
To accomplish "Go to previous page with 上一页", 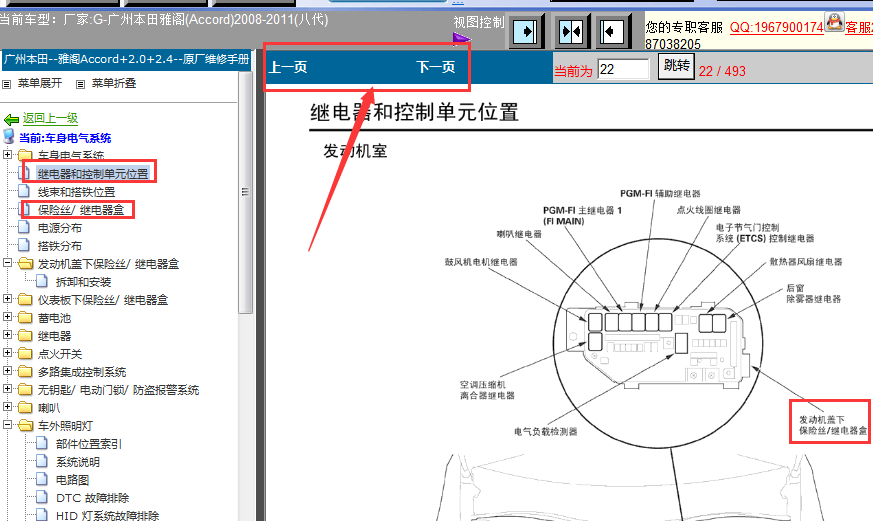I will [288, 67].
